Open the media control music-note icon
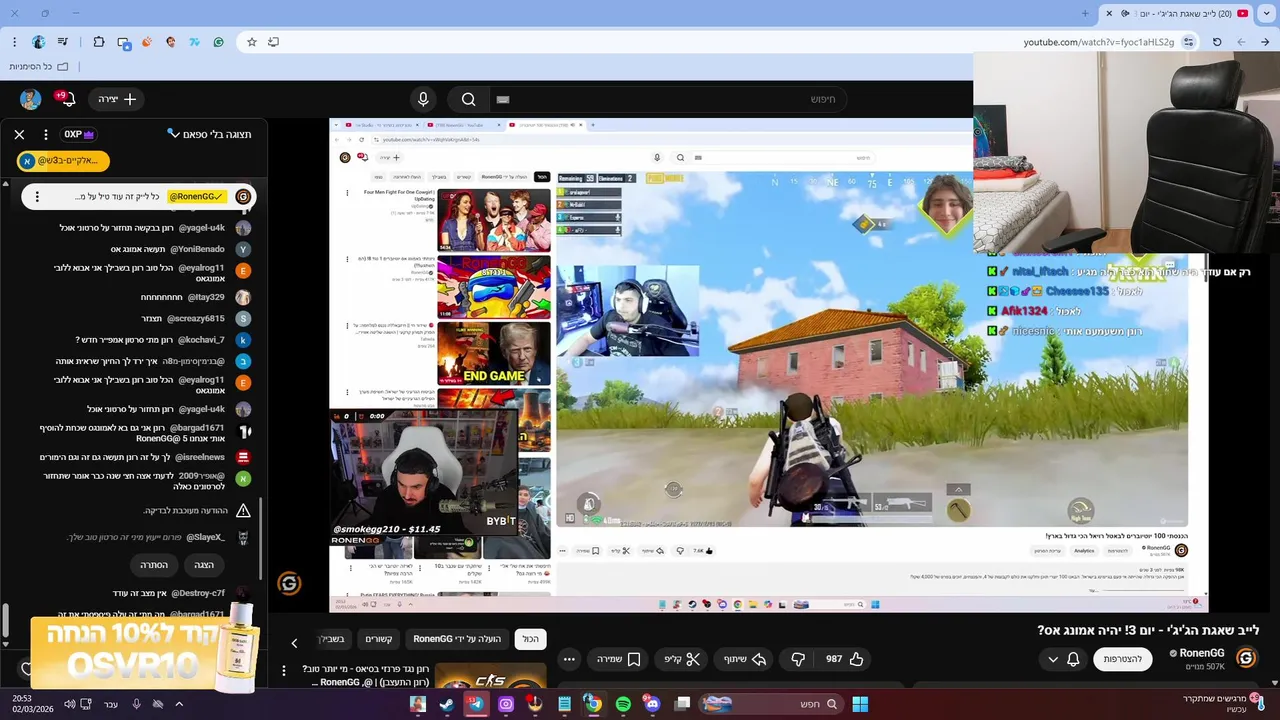The image size is (1280, 720). (64, 42)
